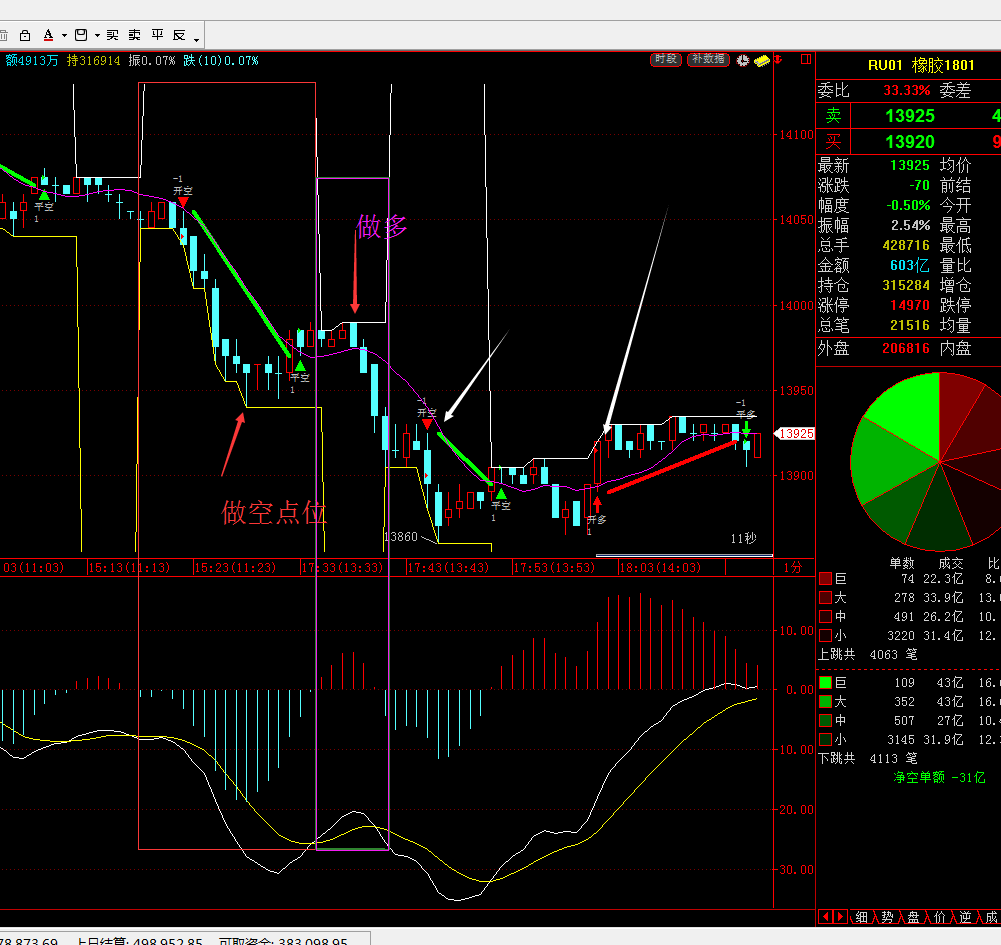The image size is (1001, 945).
Task: Click the dark red 中 swatch in upper list
Action: 825,617
